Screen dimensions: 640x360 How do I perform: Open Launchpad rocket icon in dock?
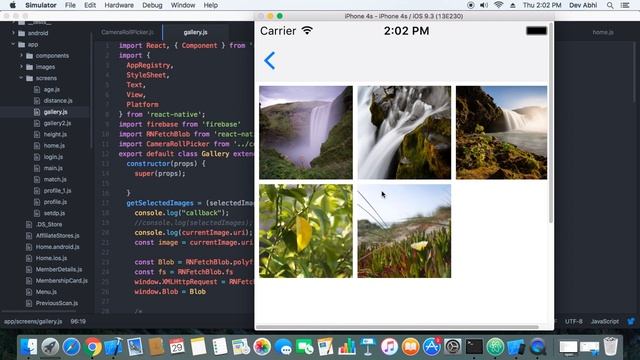[x=50, y=347]
